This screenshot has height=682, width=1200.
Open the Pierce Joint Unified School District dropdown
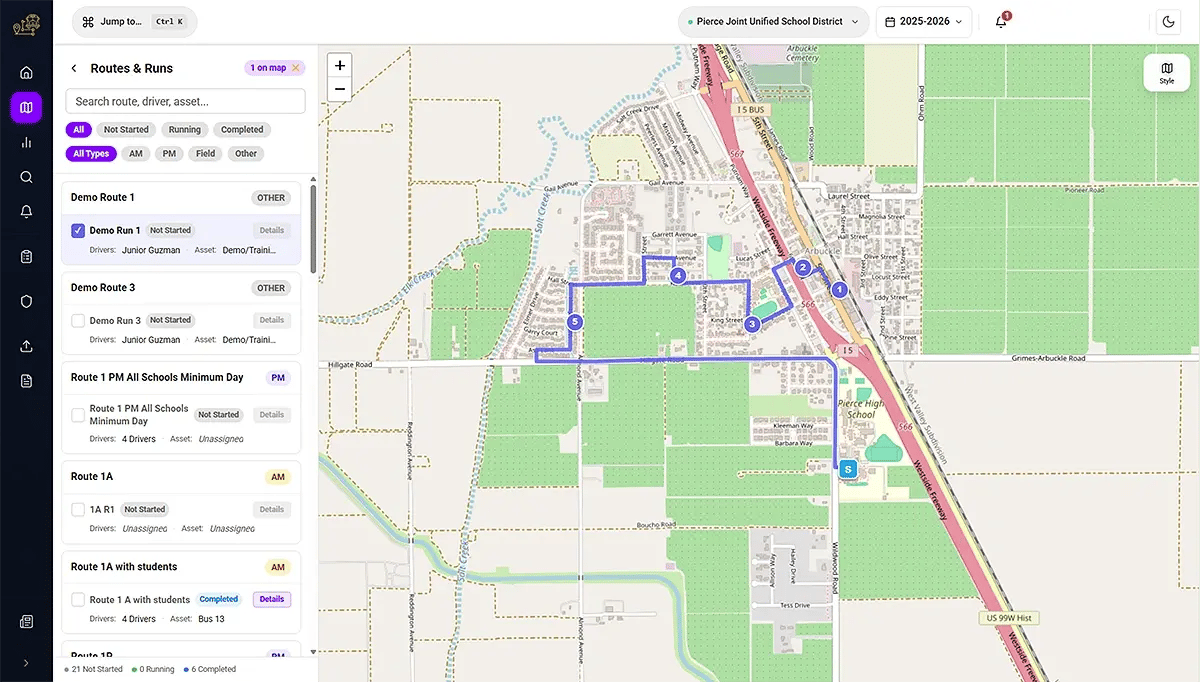pos(773,22)
